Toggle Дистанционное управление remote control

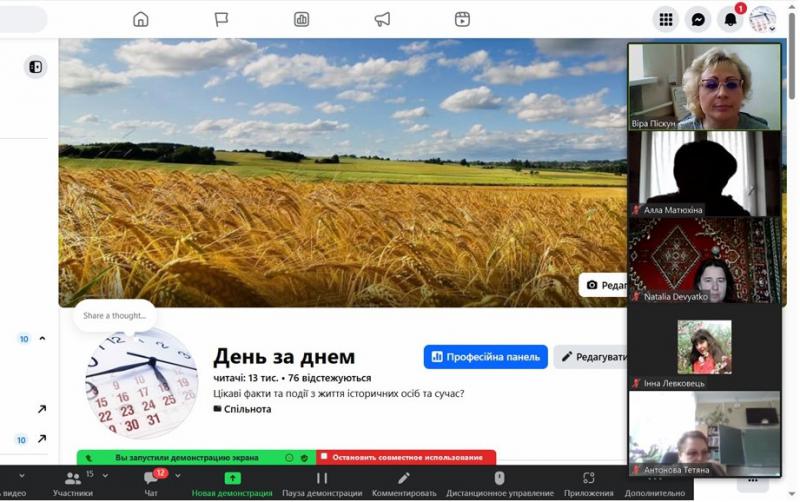point(499,483)
